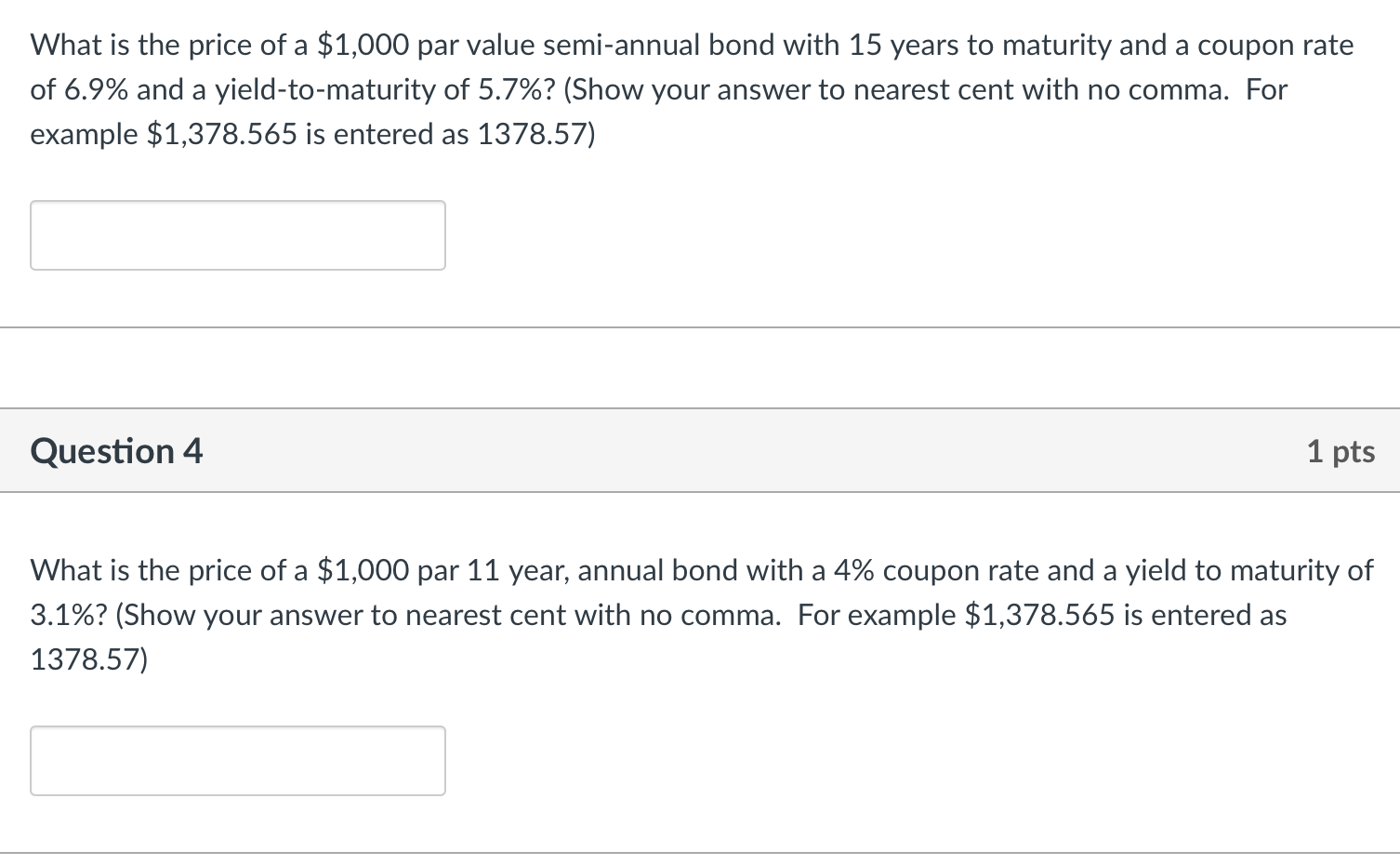
Task: Click "1378.57)" ending Question 4
Action: (x=89, y=659)
